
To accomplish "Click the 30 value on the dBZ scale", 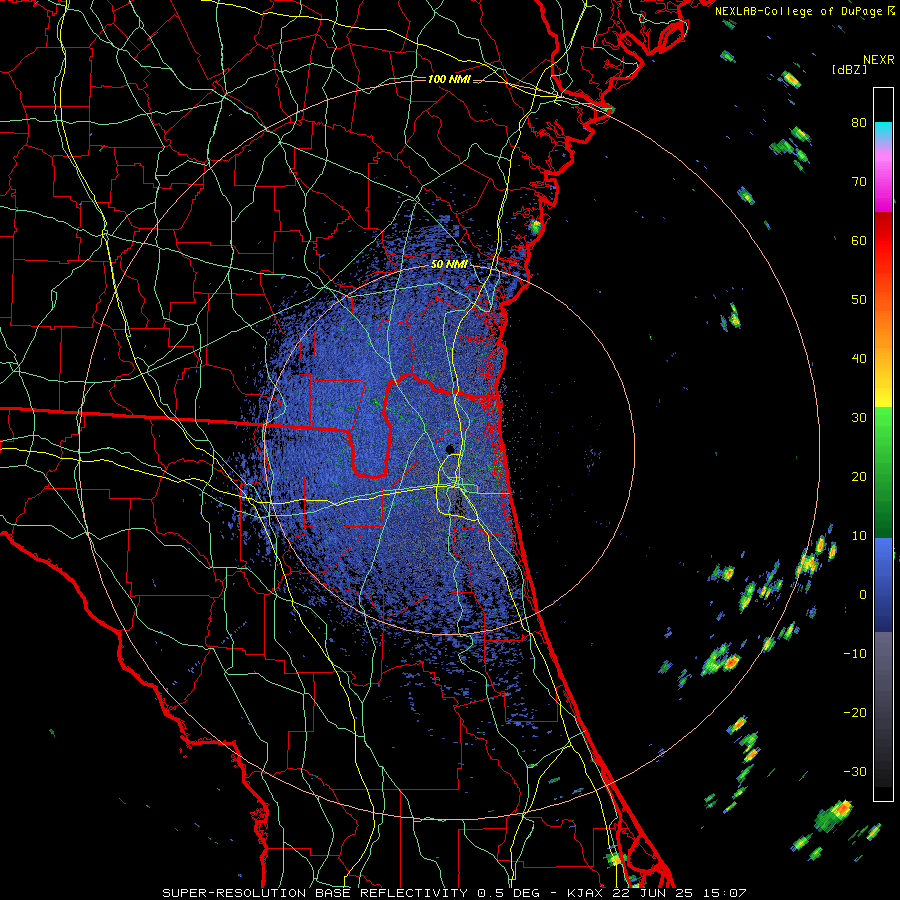I will click(859, 418).
